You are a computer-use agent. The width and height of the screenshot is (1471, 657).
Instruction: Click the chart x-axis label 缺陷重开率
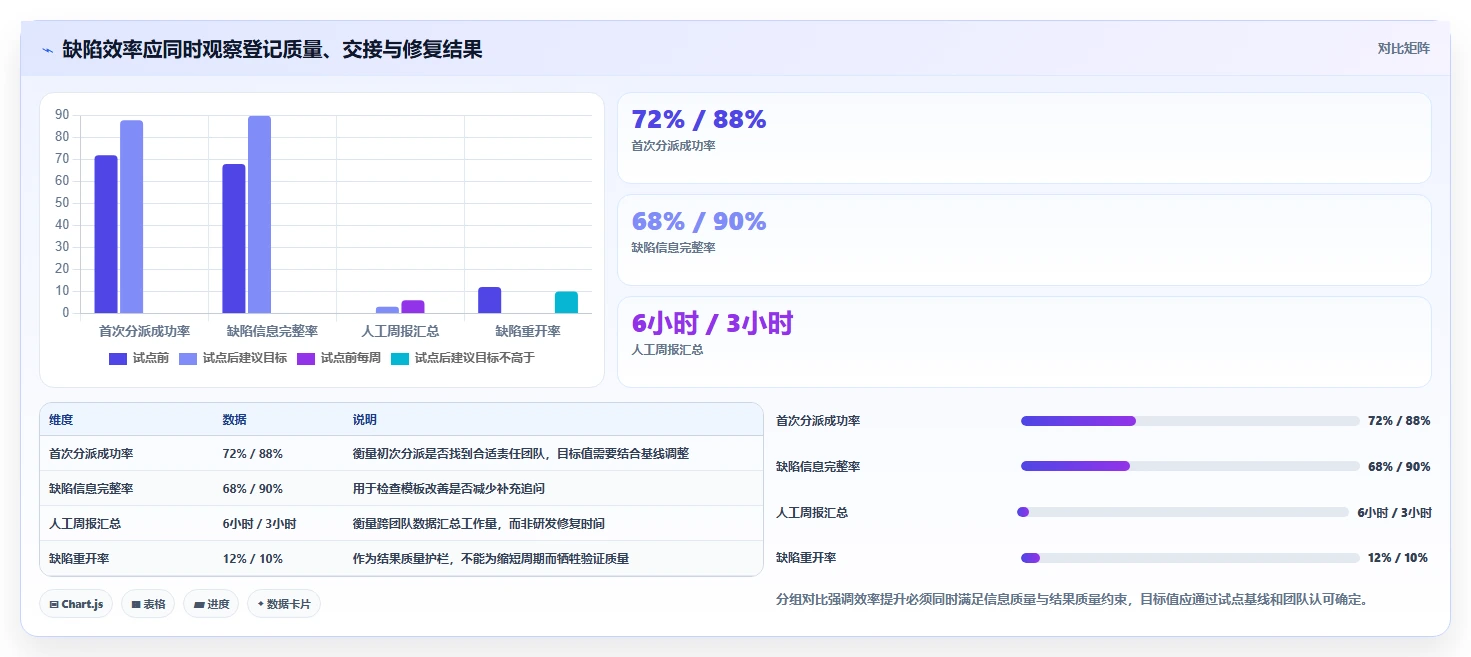(x=528, y=331)
